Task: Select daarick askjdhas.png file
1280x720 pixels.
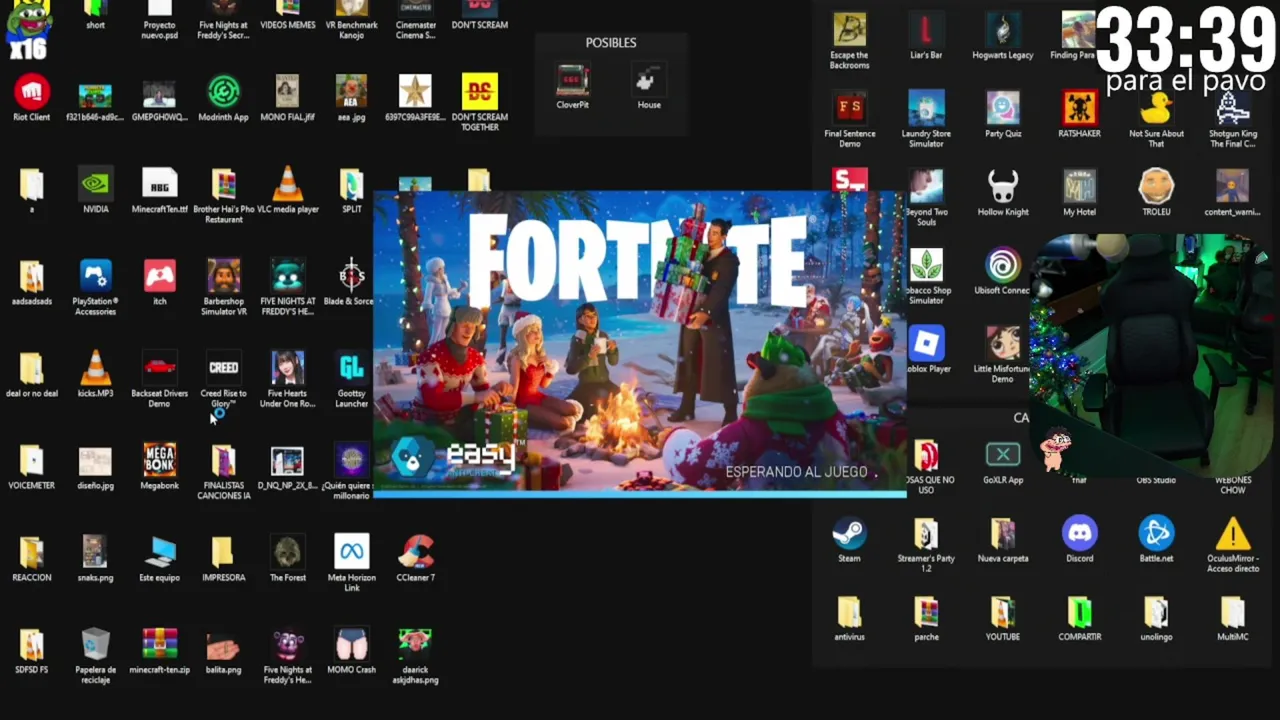Action: tap(415, 645)
